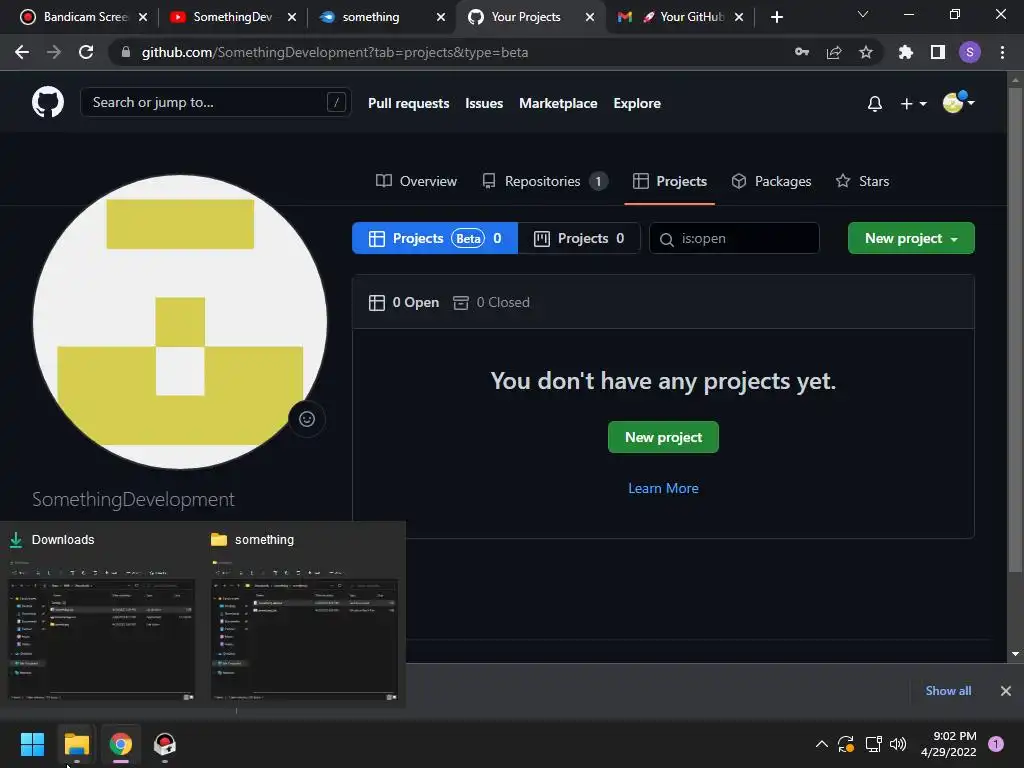Click the set status smiley icon

(x=307, y=419)
